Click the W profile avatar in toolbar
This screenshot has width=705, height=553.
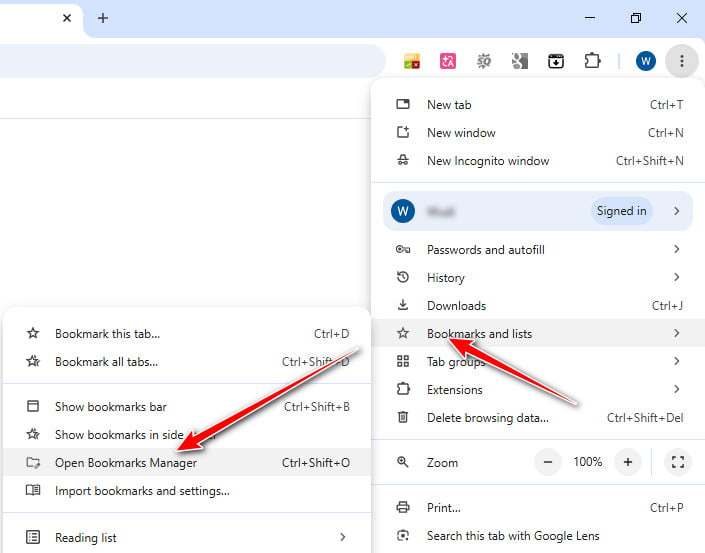pos(646,61)
